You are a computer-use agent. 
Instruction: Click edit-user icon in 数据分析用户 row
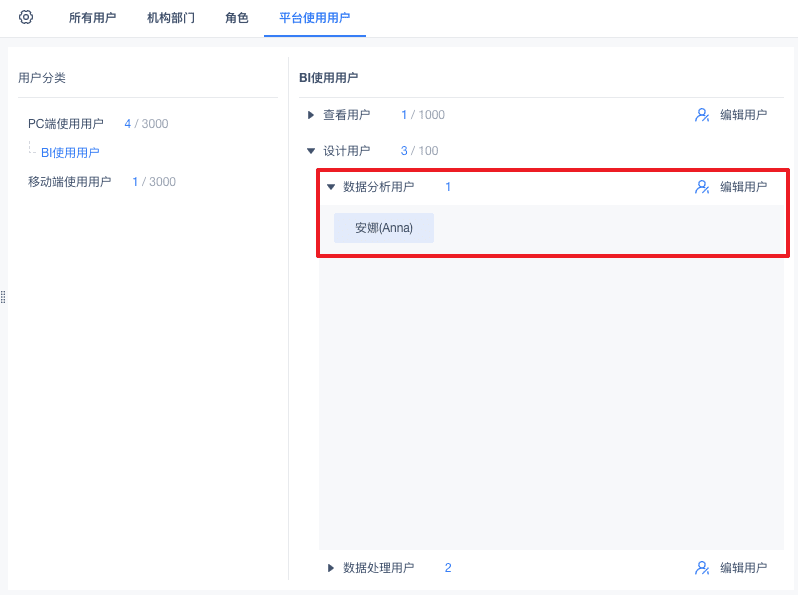[702, 187]
